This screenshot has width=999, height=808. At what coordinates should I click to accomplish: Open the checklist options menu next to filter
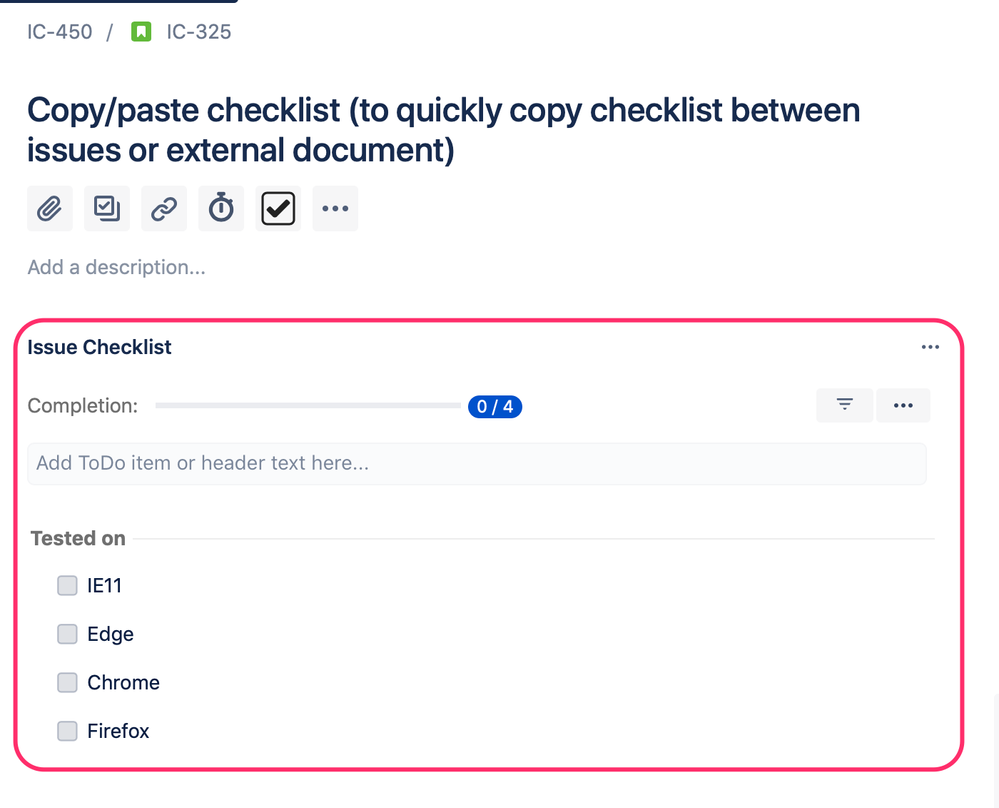coord(903,405)
